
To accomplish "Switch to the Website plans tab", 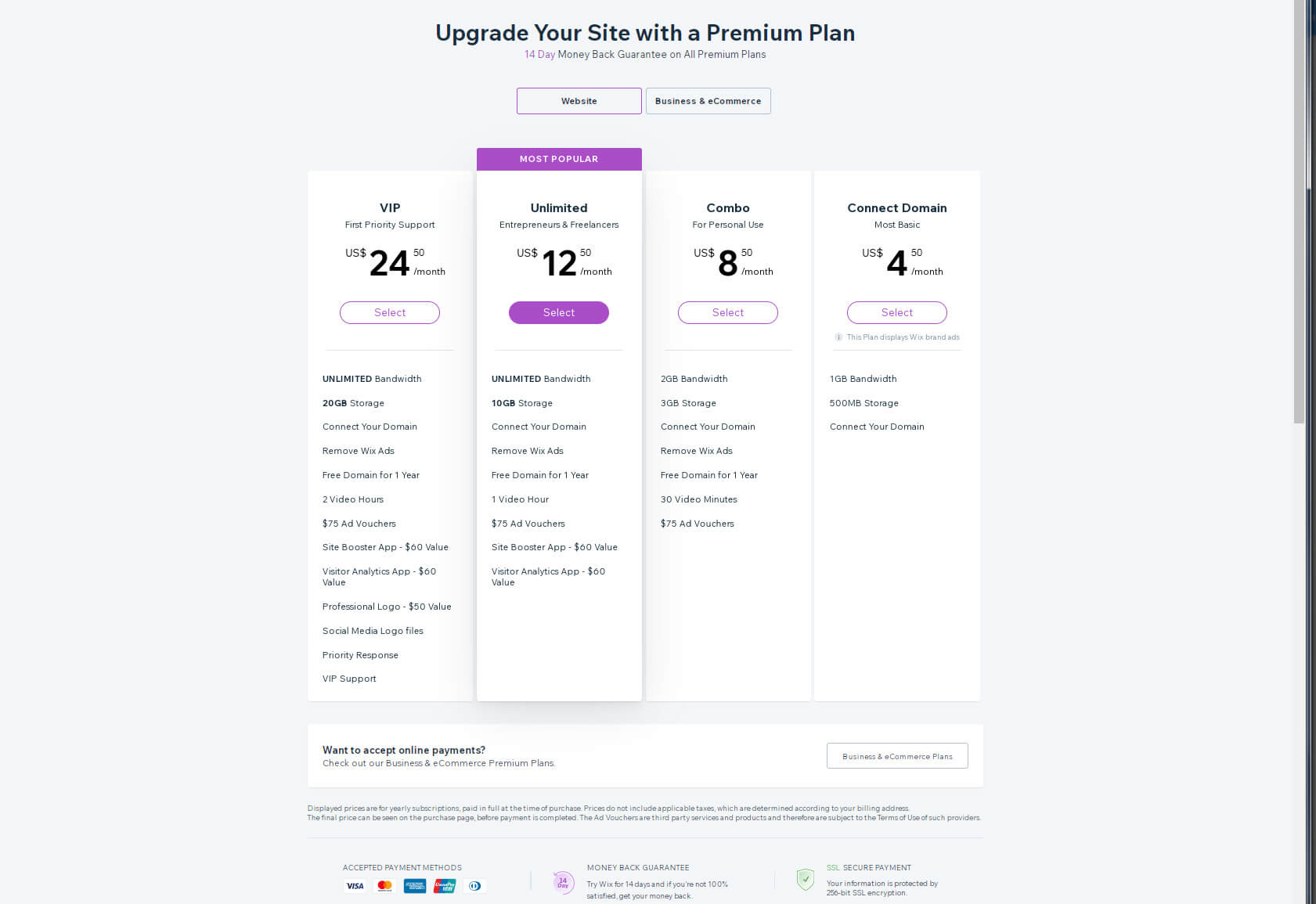I will click(x=579, y=101).
